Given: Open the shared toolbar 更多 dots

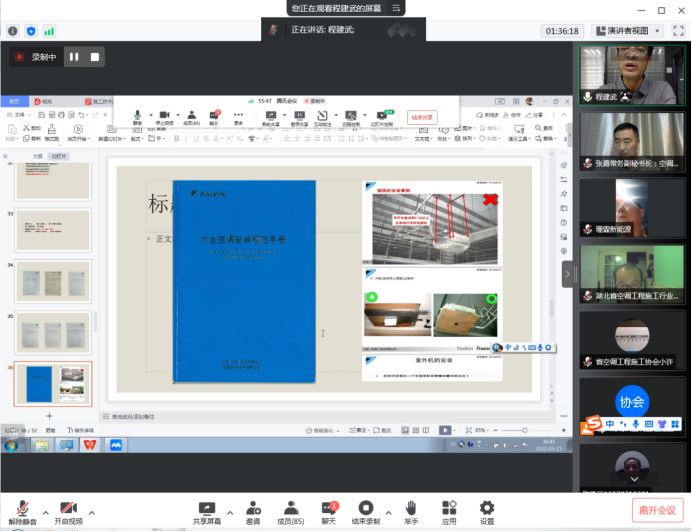Looking at the screenshot, I should 238,117.
